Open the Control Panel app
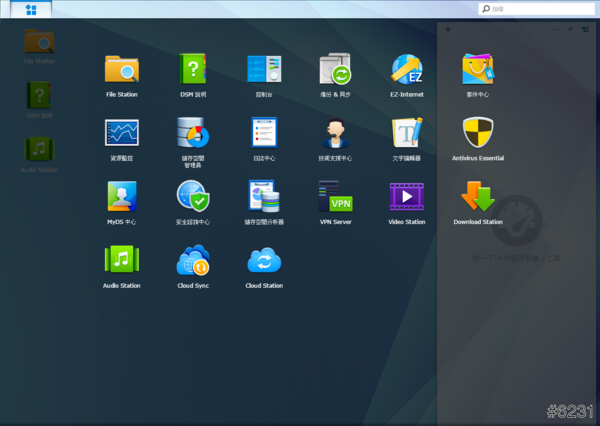Viewport: 600px width, 426px height. coord(264,69)
